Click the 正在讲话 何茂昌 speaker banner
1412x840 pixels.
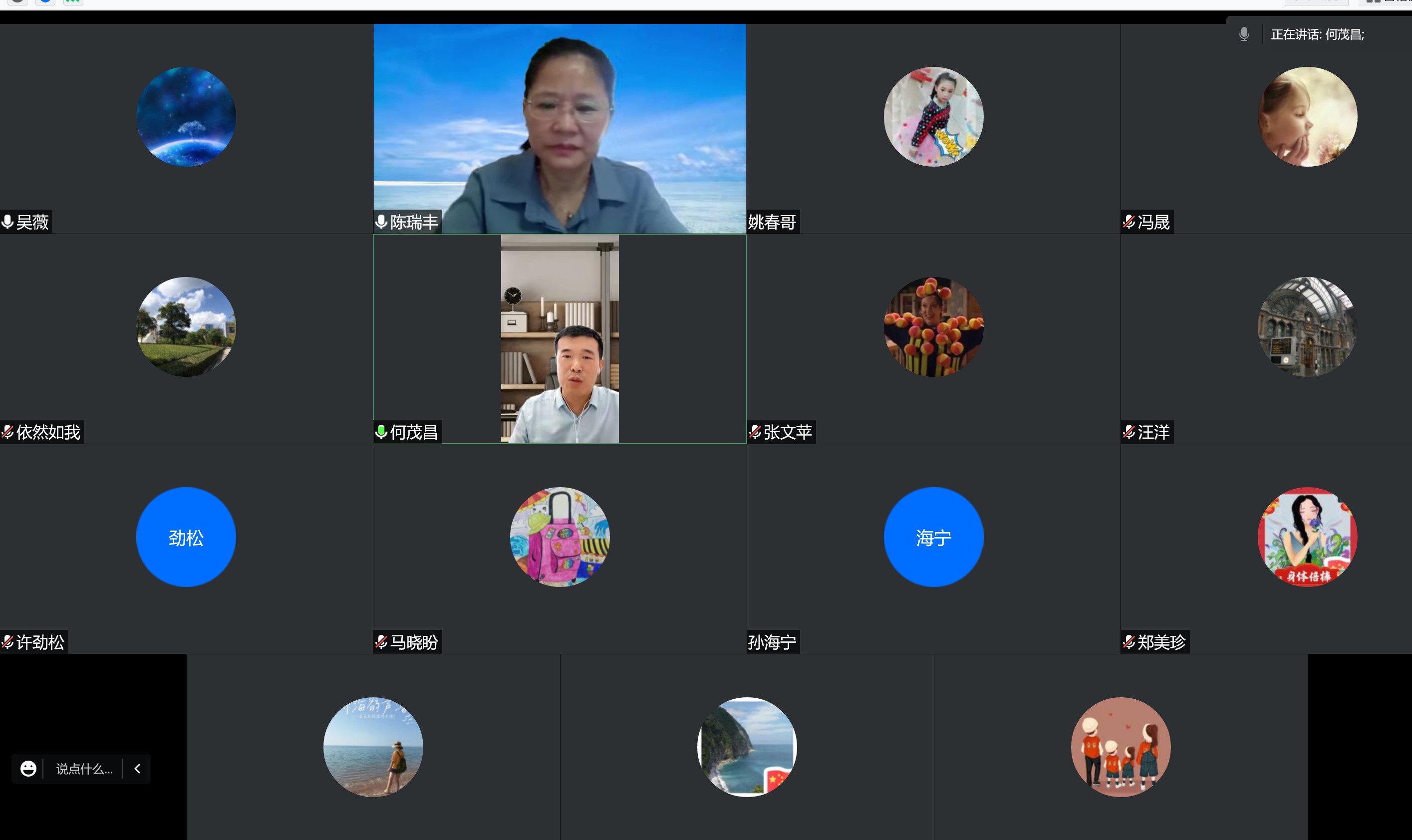tap(1317, 34)
